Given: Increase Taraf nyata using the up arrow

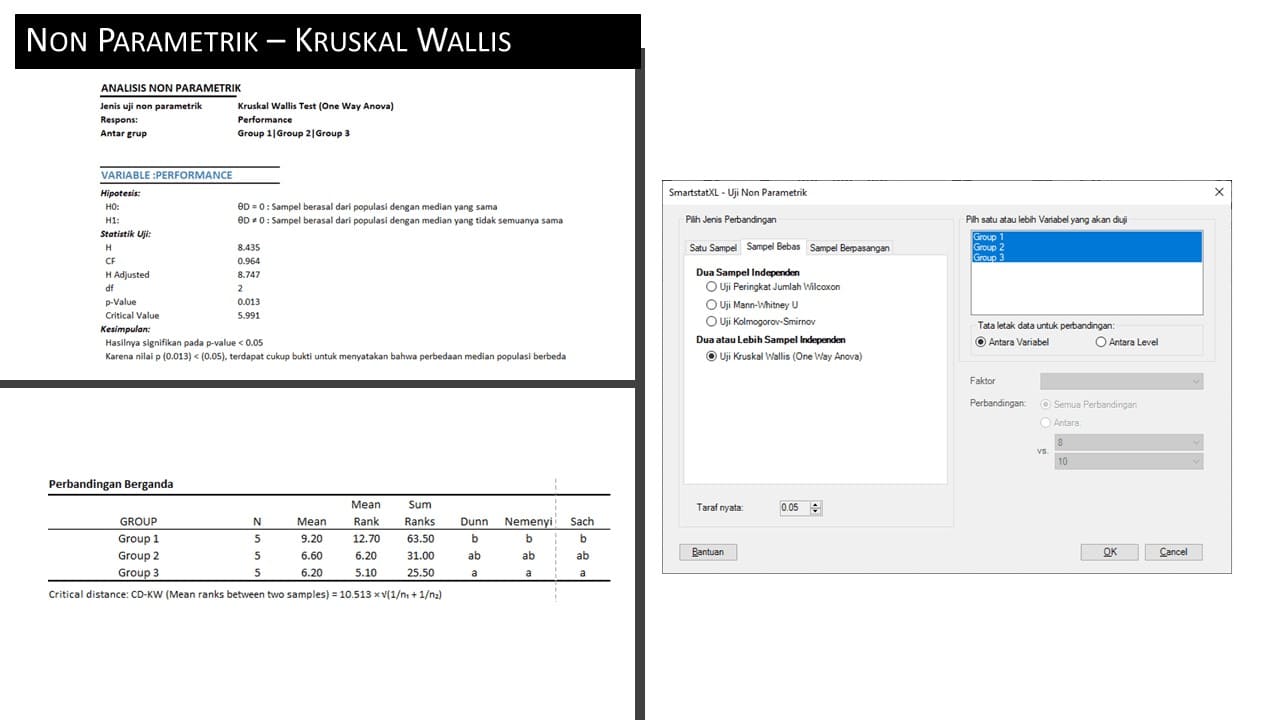Looking at the screenshot, I should [815, 504].
